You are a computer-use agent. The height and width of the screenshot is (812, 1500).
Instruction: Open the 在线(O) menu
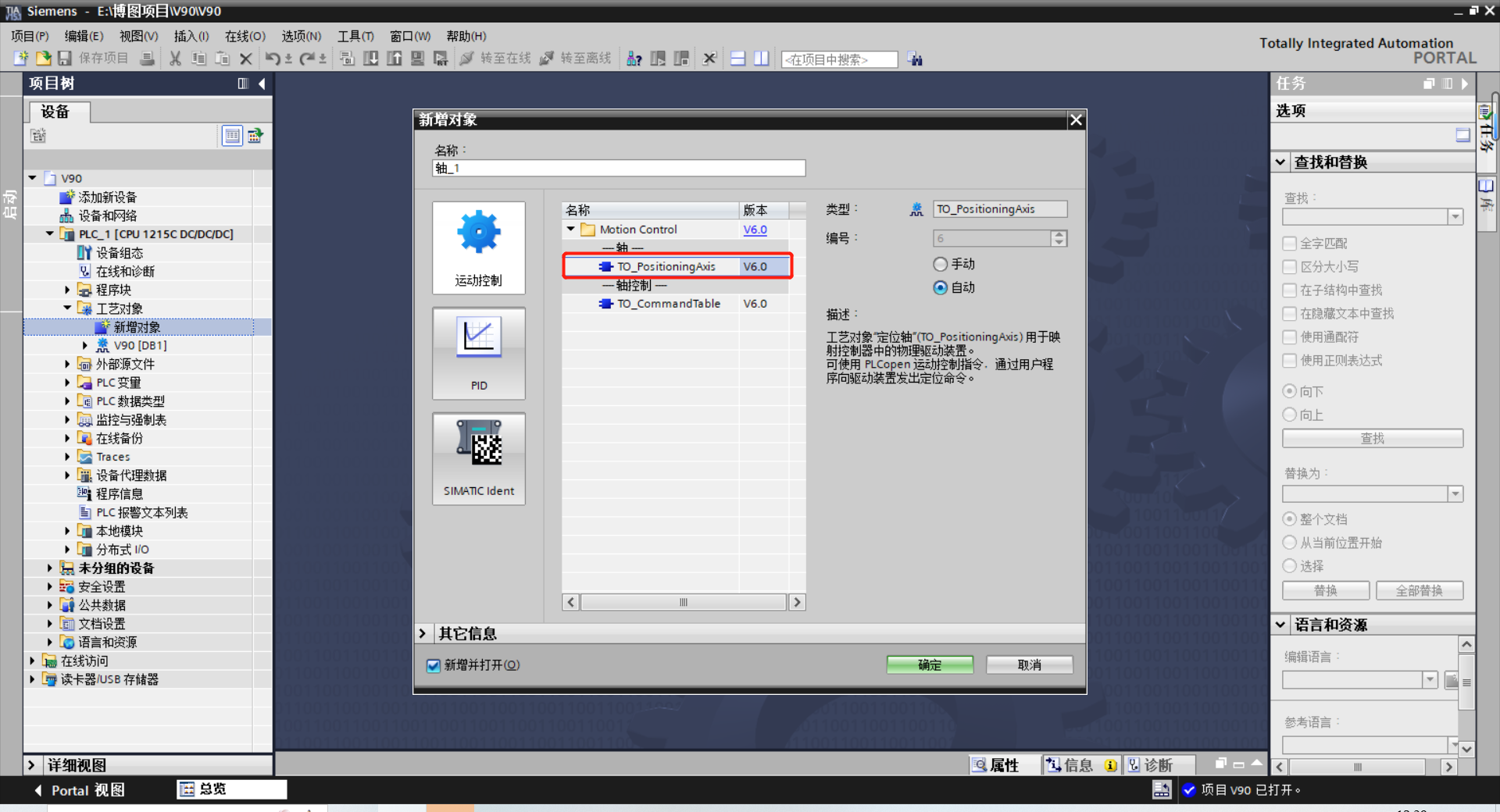(x=245, y=36)
